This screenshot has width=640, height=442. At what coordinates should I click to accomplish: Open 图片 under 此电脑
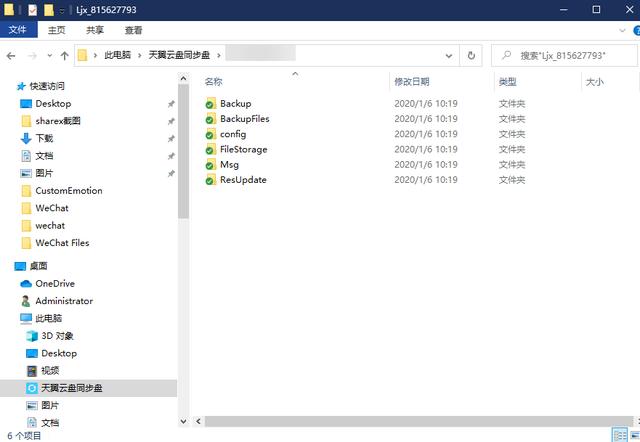tap(50, 406)
